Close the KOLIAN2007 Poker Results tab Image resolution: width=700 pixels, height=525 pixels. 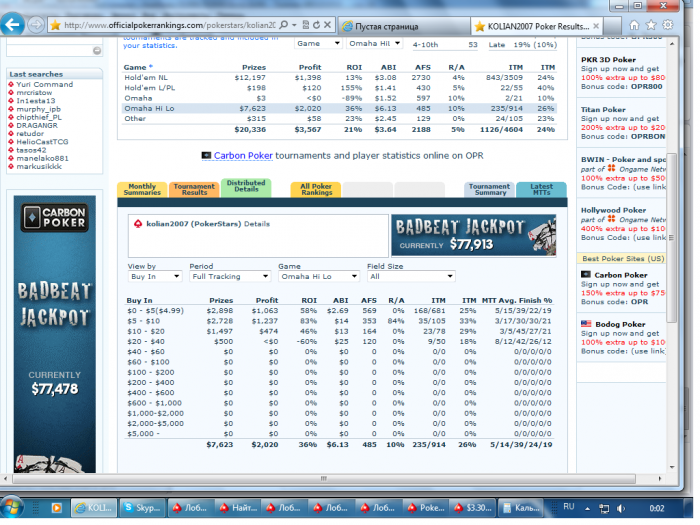tap(596, 26)
